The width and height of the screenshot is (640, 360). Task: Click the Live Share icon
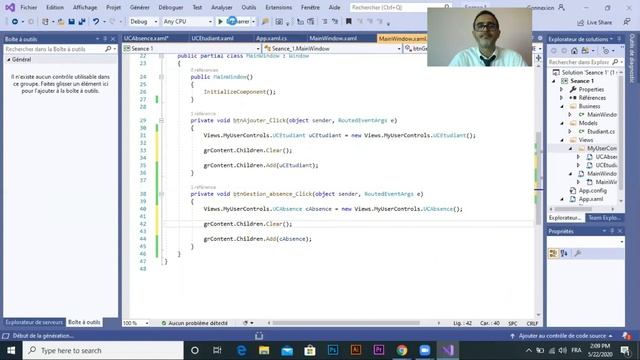[580, 22]
